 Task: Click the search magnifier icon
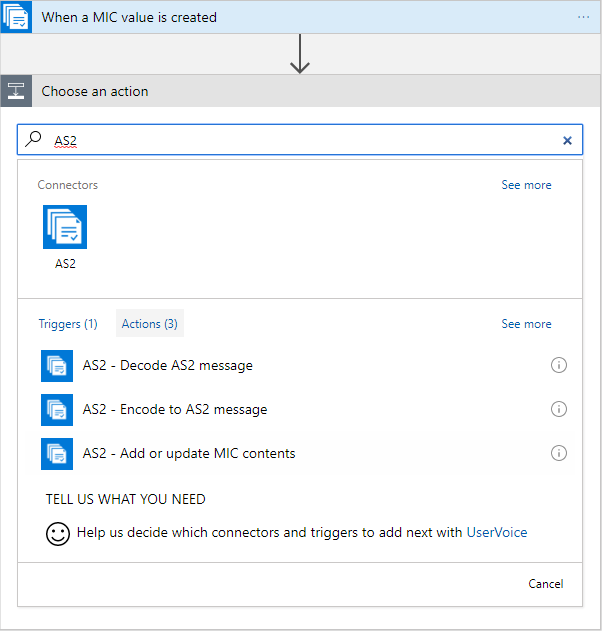coord(34,140)
